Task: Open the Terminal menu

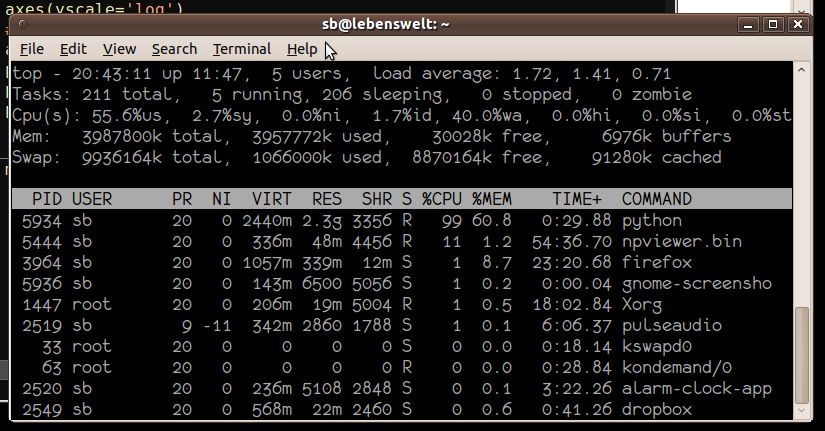Action: pos(241,48)
